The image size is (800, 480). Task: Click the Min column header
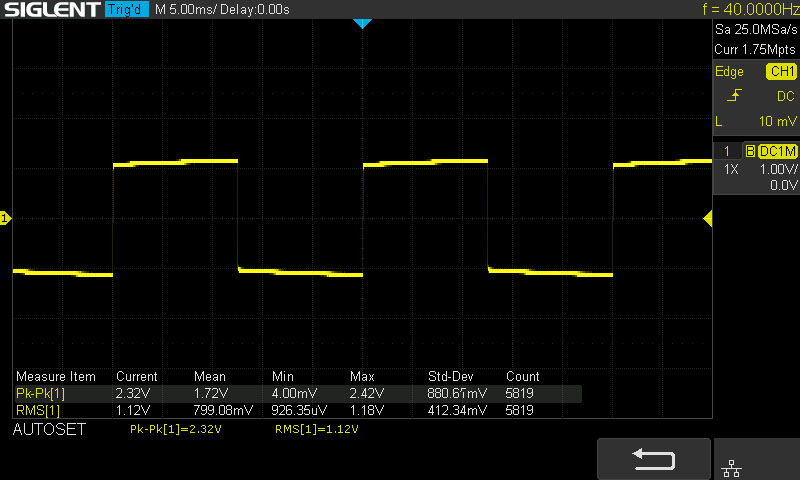pyautogui.click(x=283, y=376)
